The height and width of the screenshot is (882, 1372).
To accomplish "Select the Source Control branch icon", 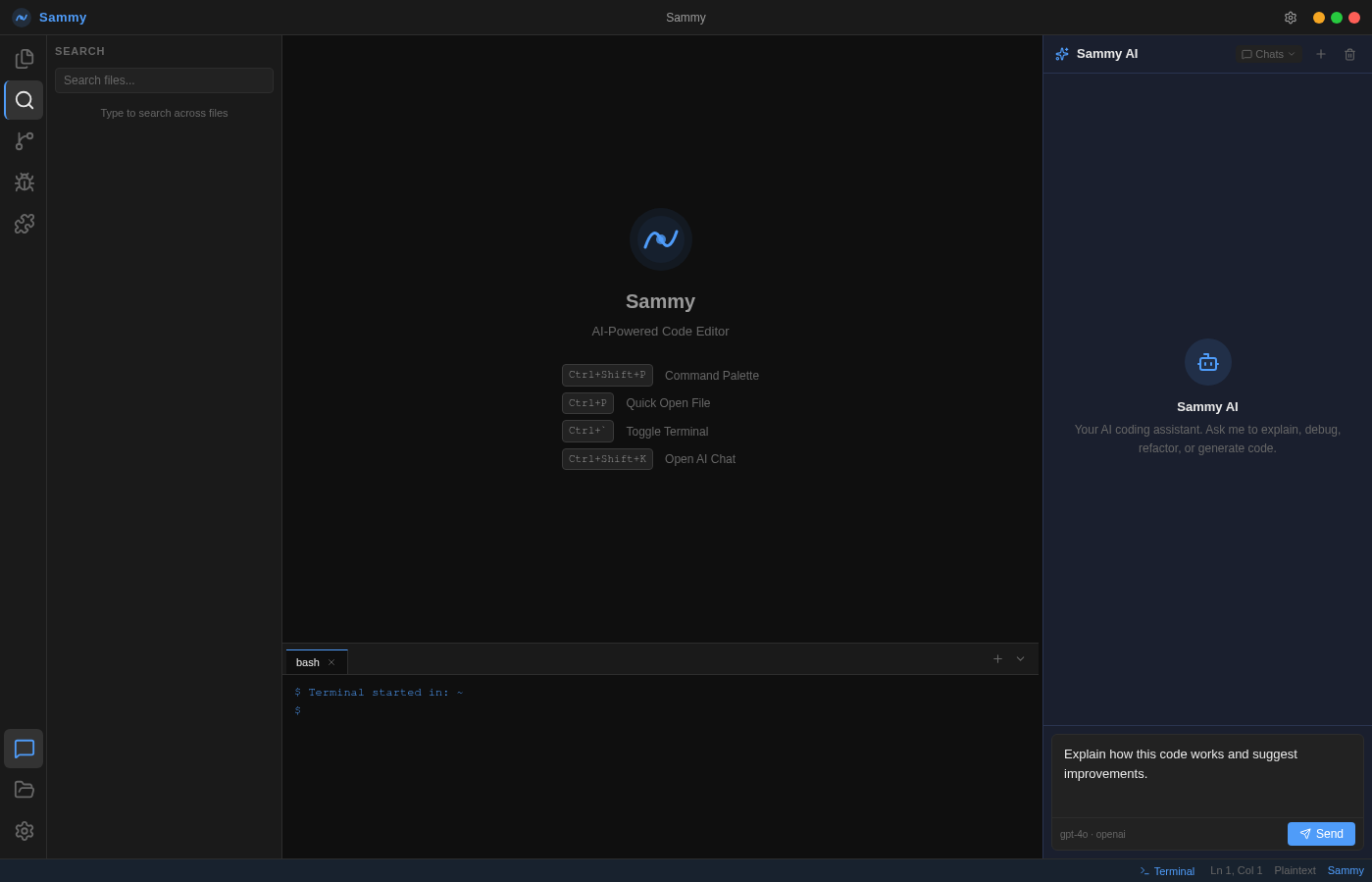I will (24, 141).
